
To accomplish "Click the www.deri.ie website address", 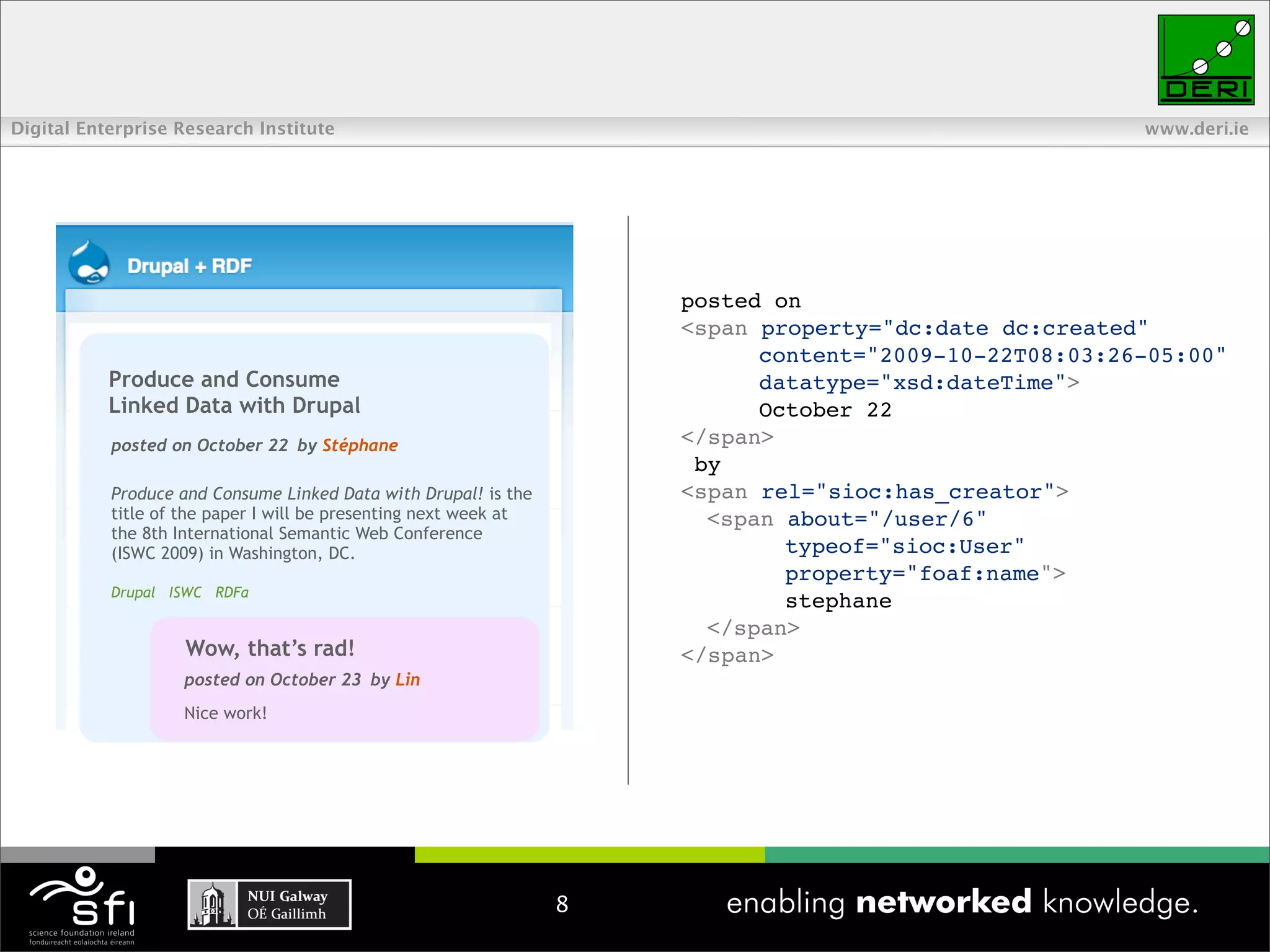I will (1196, 129).
